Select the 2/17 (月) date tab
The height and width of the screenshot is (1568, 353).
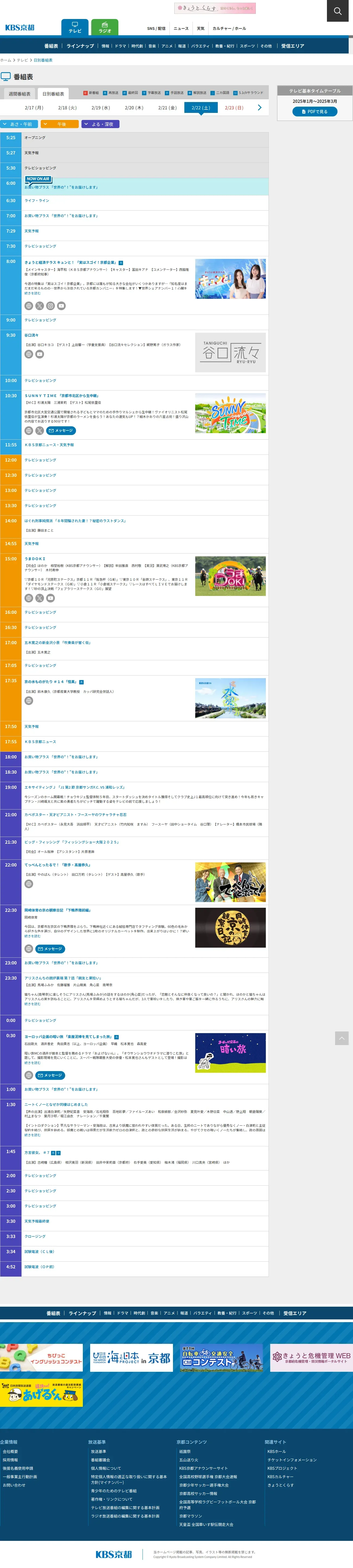tap(34, 108)
